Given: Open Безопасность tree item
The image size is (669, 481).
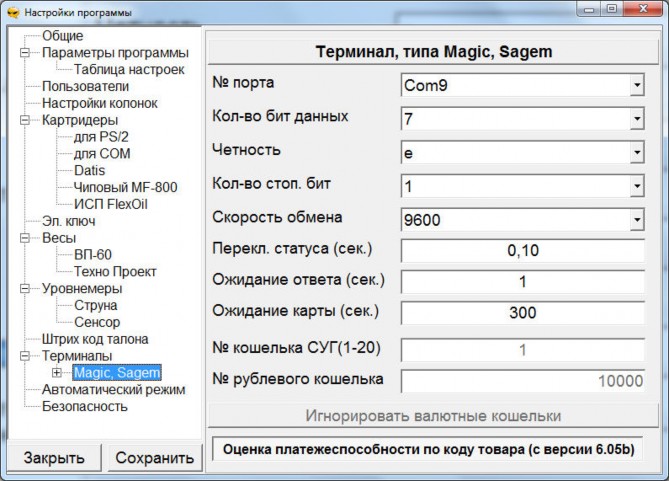Looking at the screenshot, I should click(84, 406).
